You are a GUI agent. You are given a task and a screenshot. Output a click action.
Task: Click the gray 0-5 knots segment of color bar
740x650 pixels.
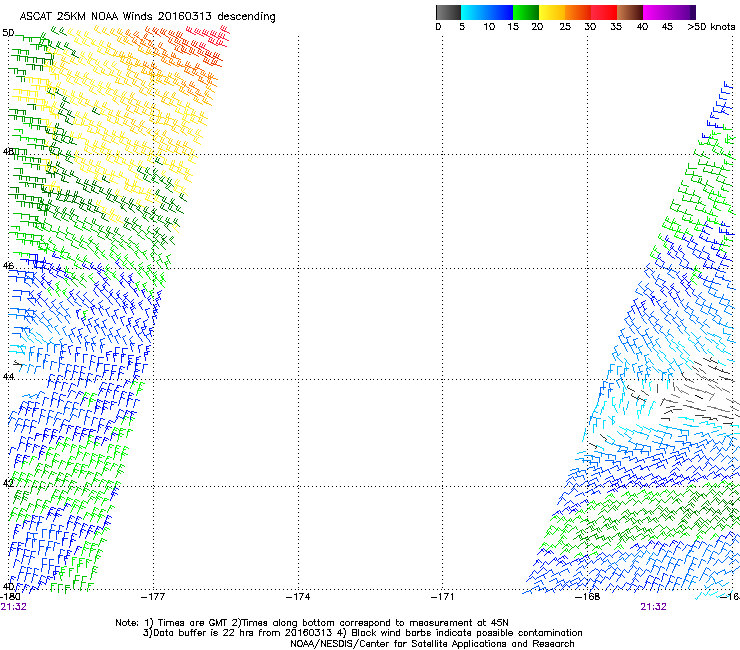coord(448,12)
